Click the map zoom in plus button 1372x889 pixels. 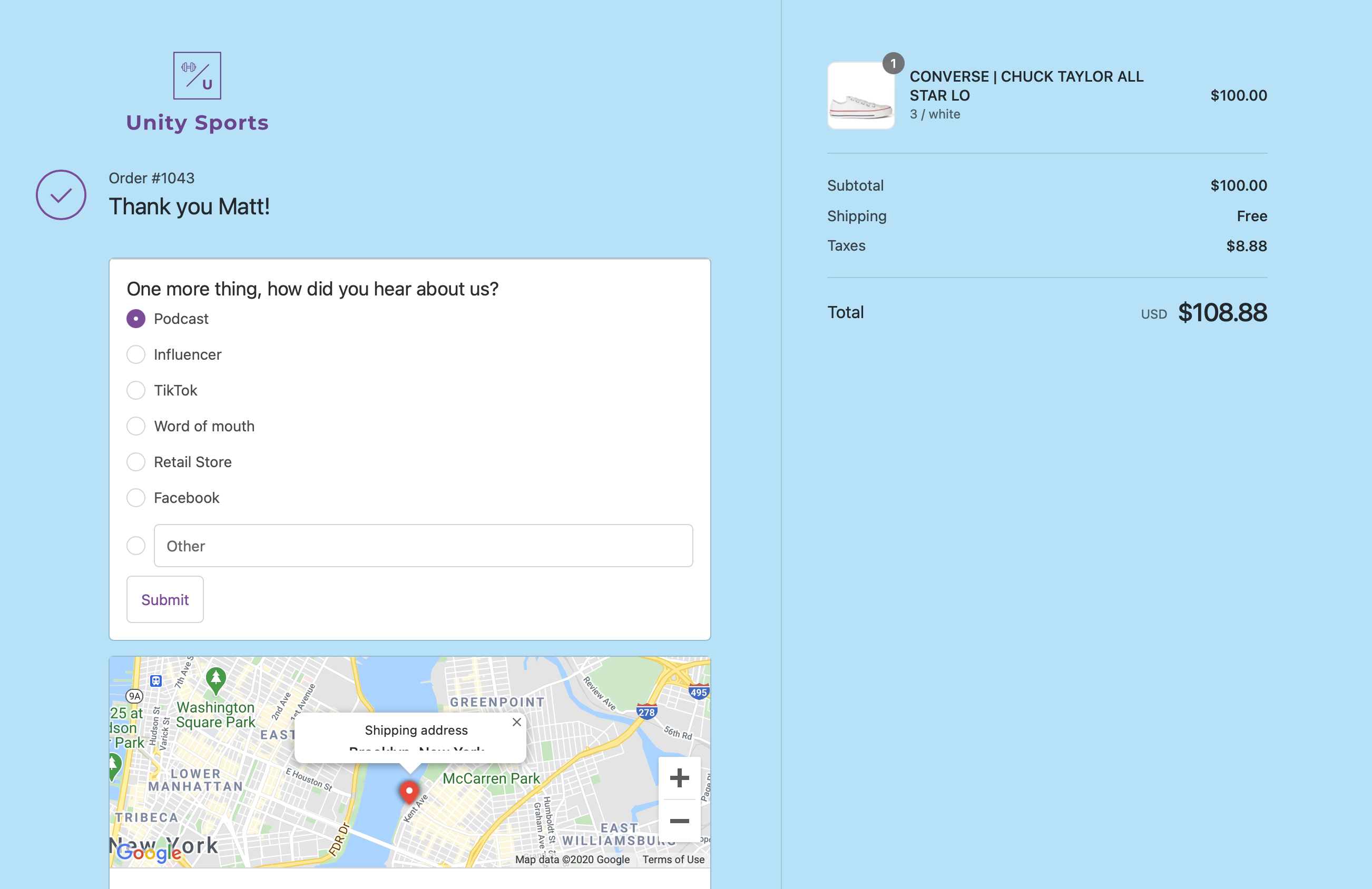[x=679, y=778]
